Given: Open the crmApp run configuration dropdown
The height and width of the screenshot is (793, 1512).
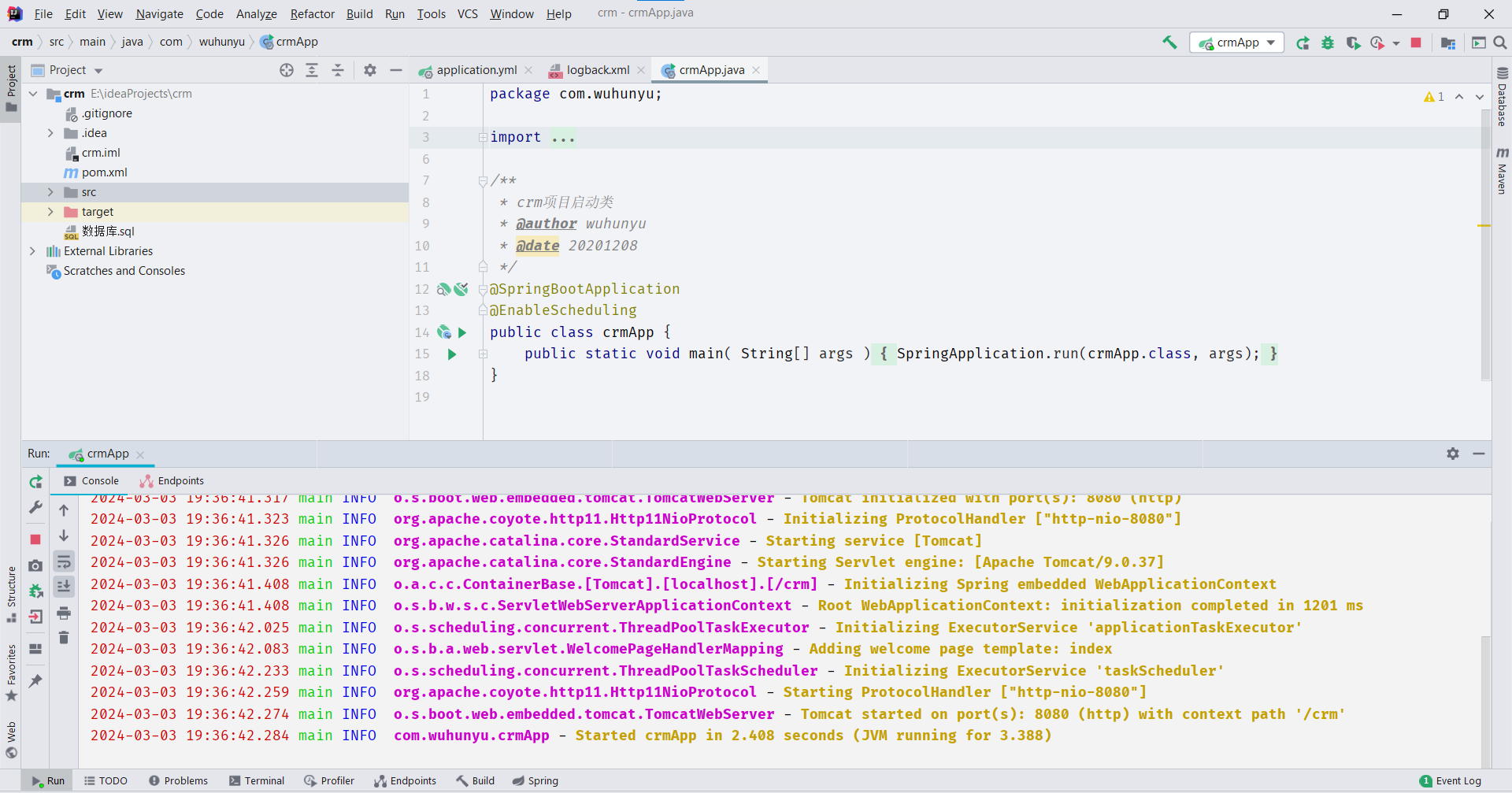Looking at the screenshot, I should (x=1236, y=43).
